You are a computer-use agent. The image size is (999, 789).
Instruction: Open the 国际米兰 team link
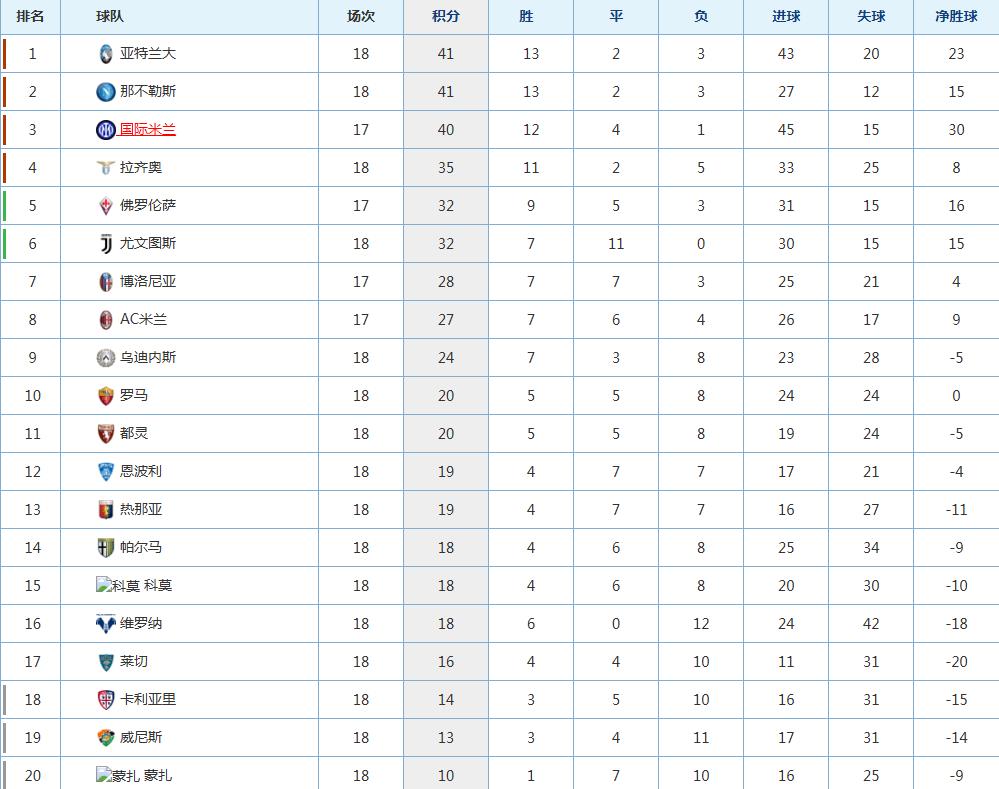pyautogui.click(x=148, y=130)
